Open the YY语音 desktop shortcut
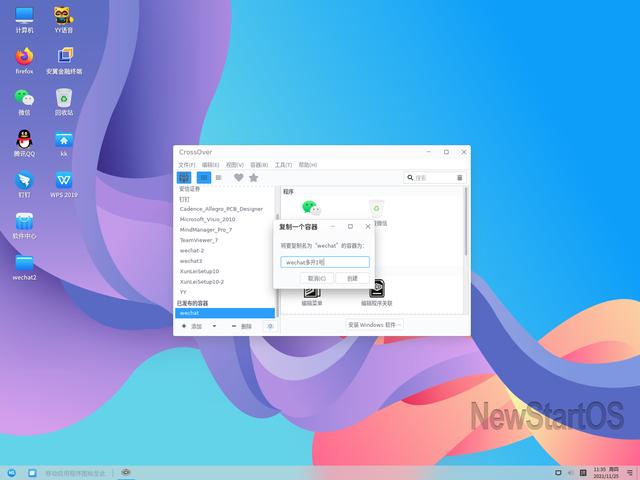 click(x=63, y=16)
